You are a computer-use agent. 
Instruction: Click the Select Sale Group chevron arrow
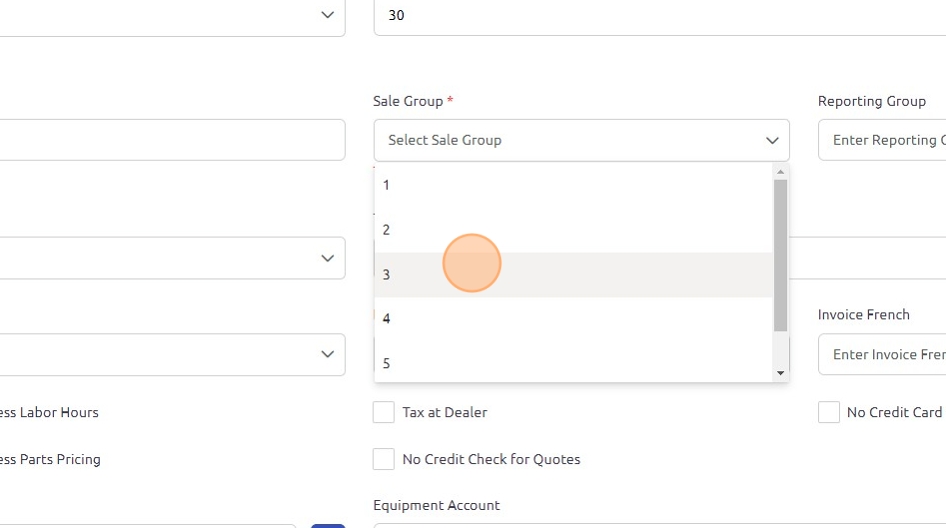[772, 141]
